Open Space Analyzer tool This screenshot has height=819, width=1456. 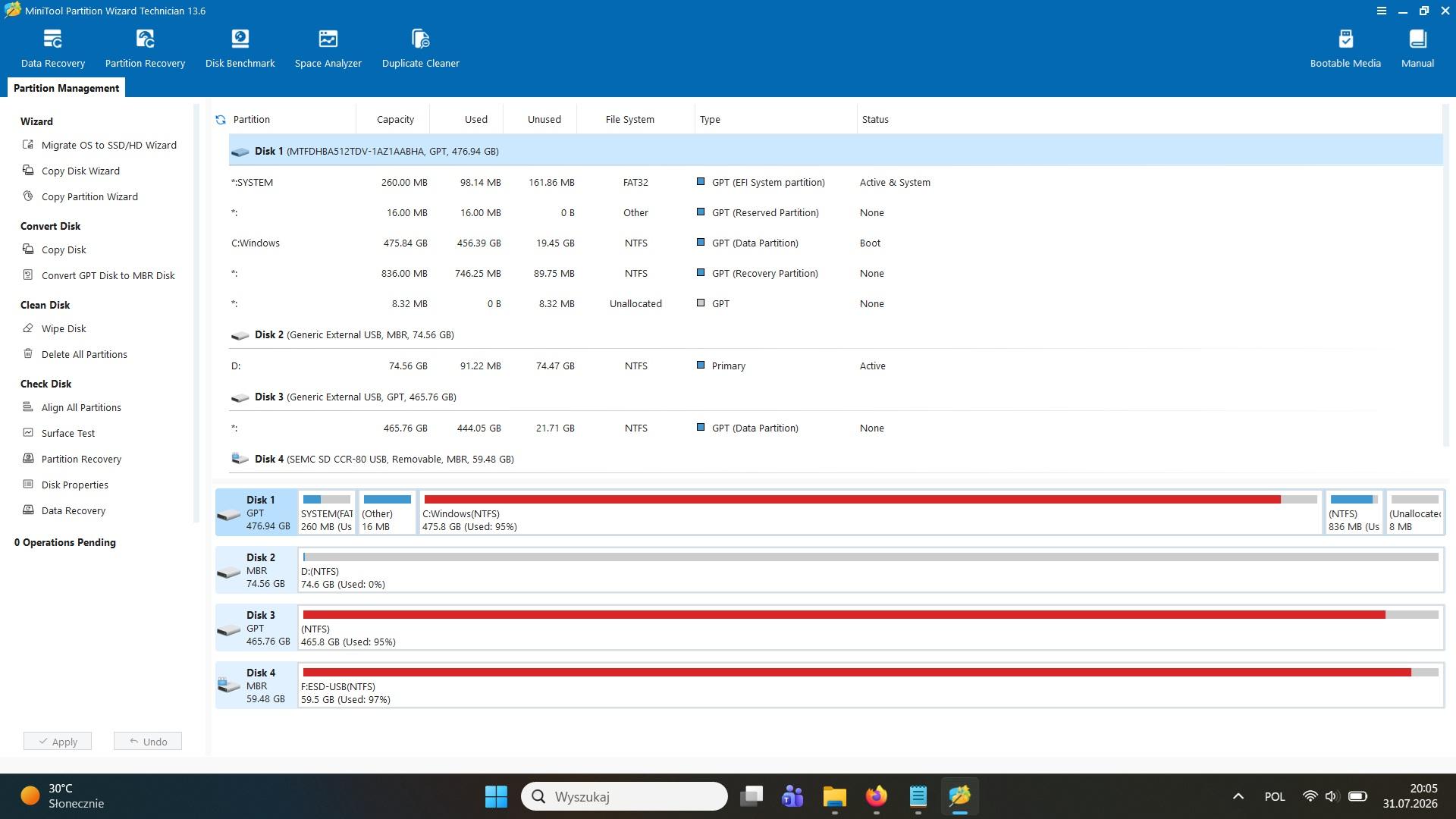pyautogui.click(x=328, y=49)
